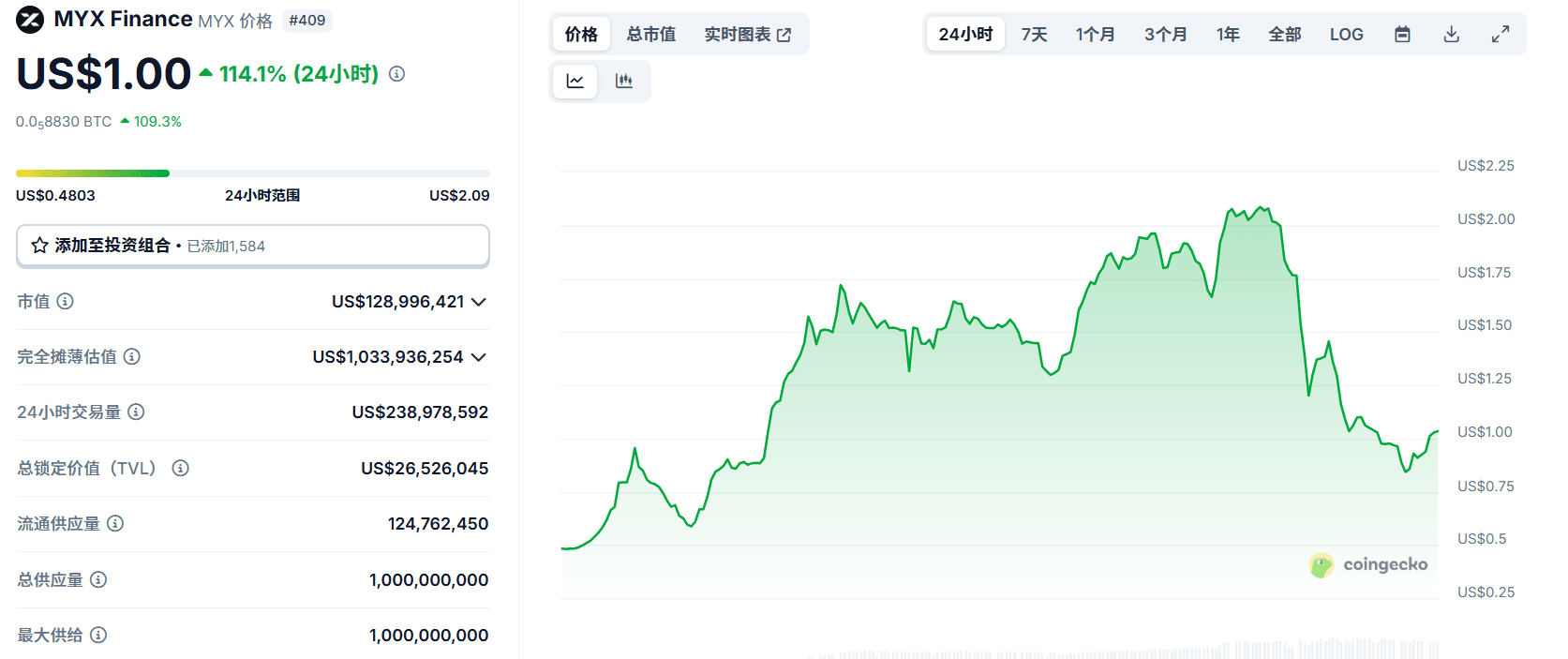Open the info tooltip next to 市值
This screenshot has height=659, width=1568.
coord(65,301)
